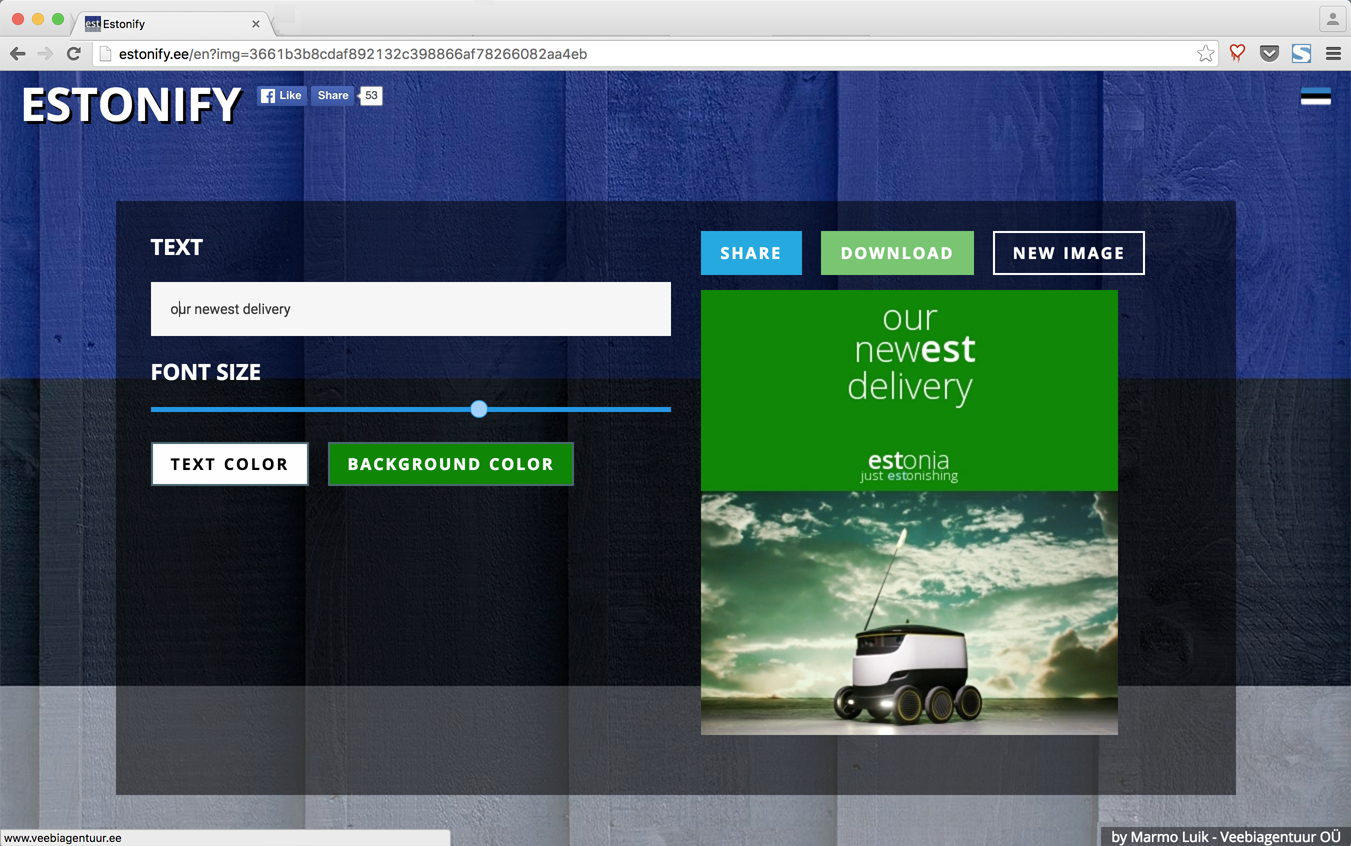Click the browser back arrow
The width and height of the screenshot is (1351, 846).
coord(18,54)
